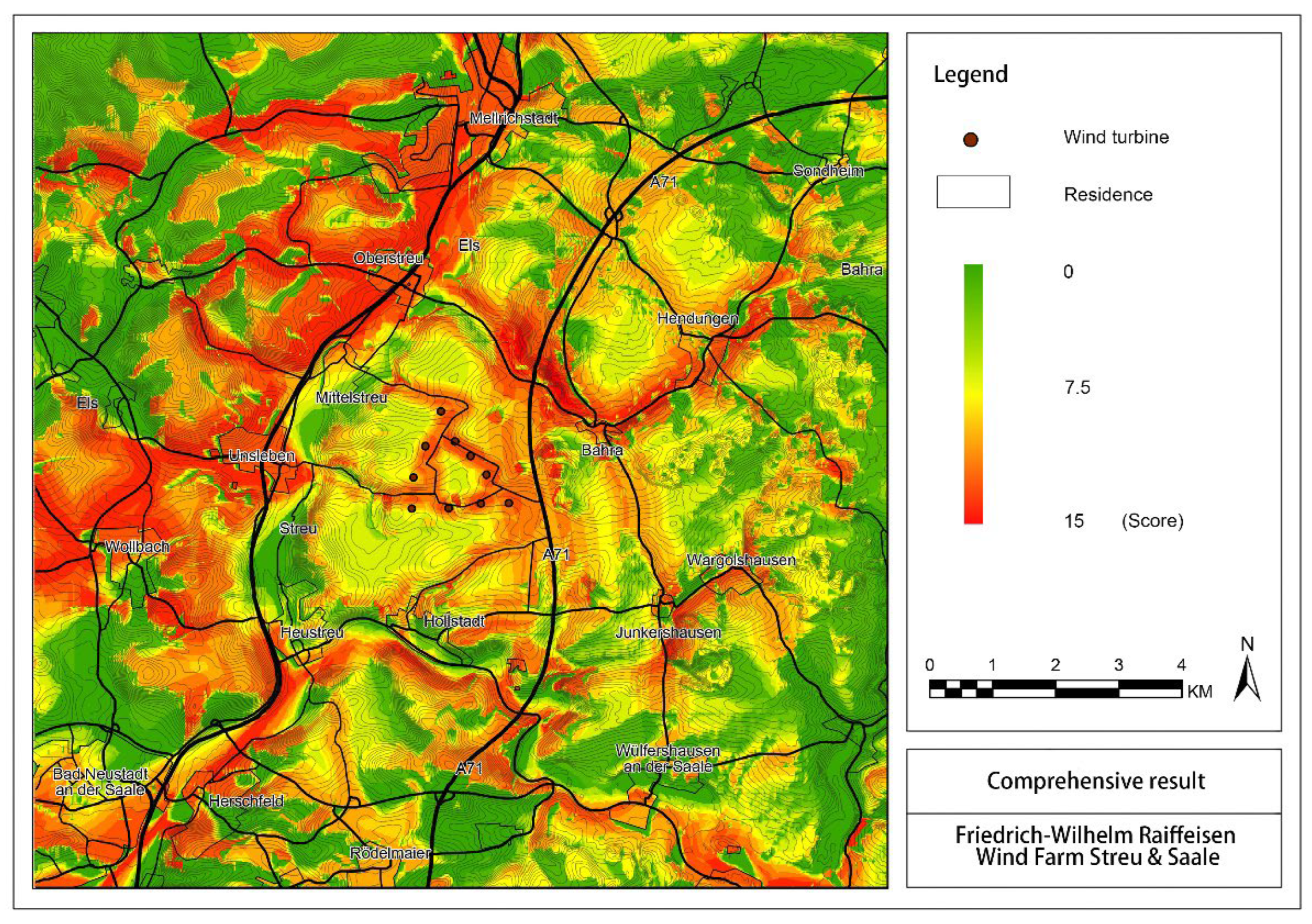Screen dimensions: 1312x924
Task: Click the Unsleben town label
Action: 261,456
